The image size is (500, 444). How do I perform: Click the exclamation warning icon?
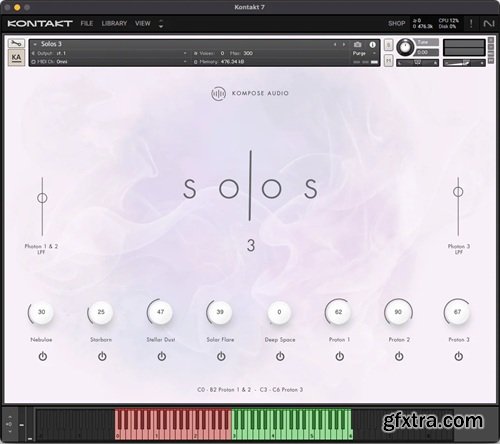[471, 23]
